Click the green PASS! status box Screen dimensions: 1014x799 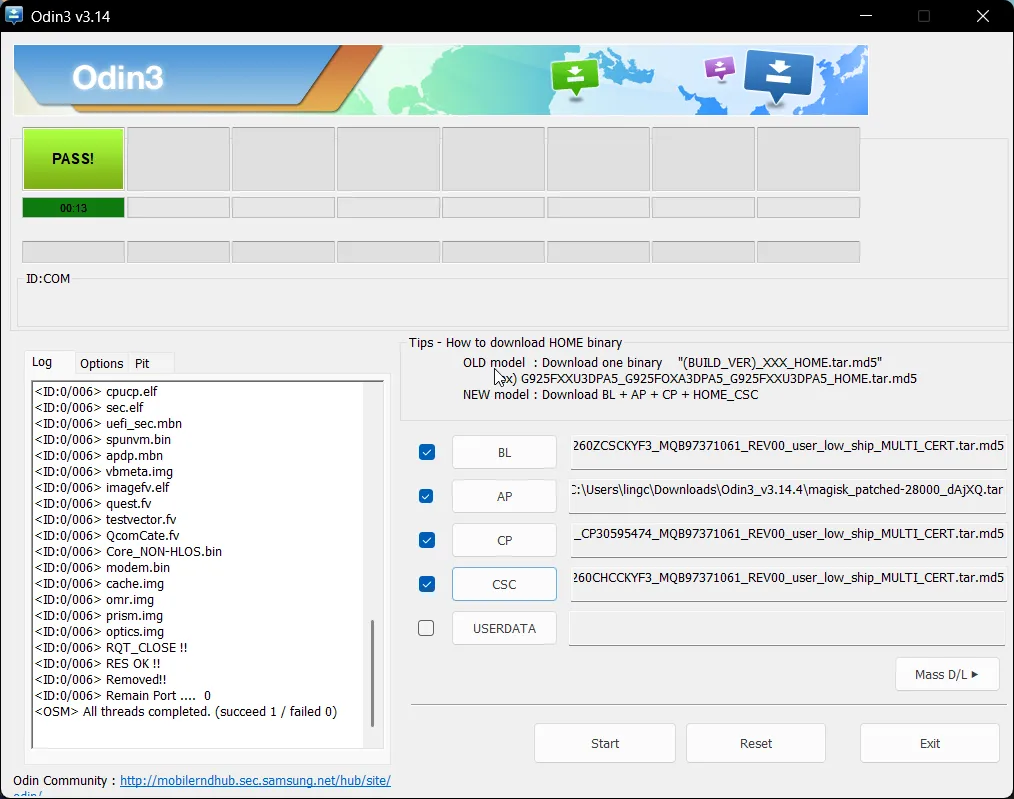click(73, 158)
